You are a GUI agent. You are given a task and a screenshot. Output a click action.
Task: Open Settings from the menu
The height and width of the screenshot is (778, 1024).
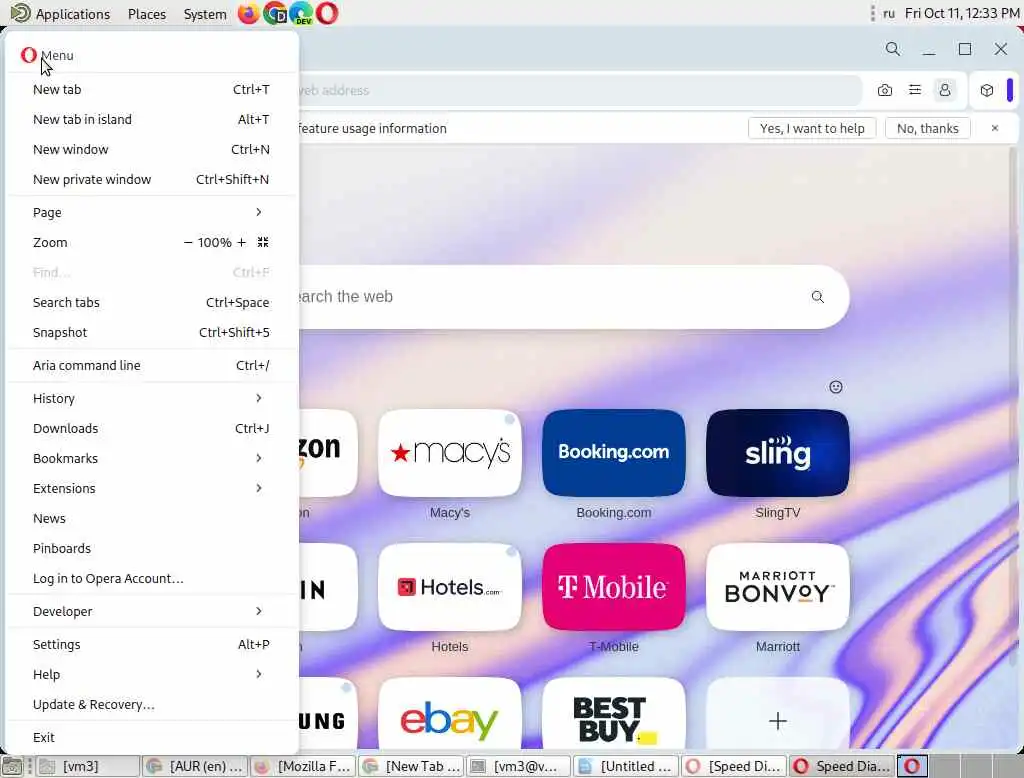(x=152, y=645)
